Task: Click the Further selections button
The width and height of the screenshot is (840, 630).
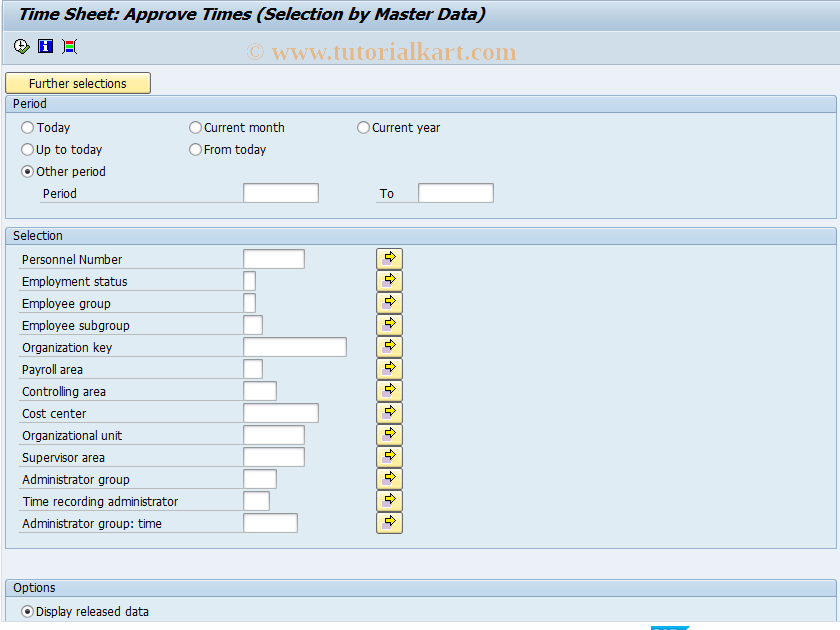Action: point(77,83)
